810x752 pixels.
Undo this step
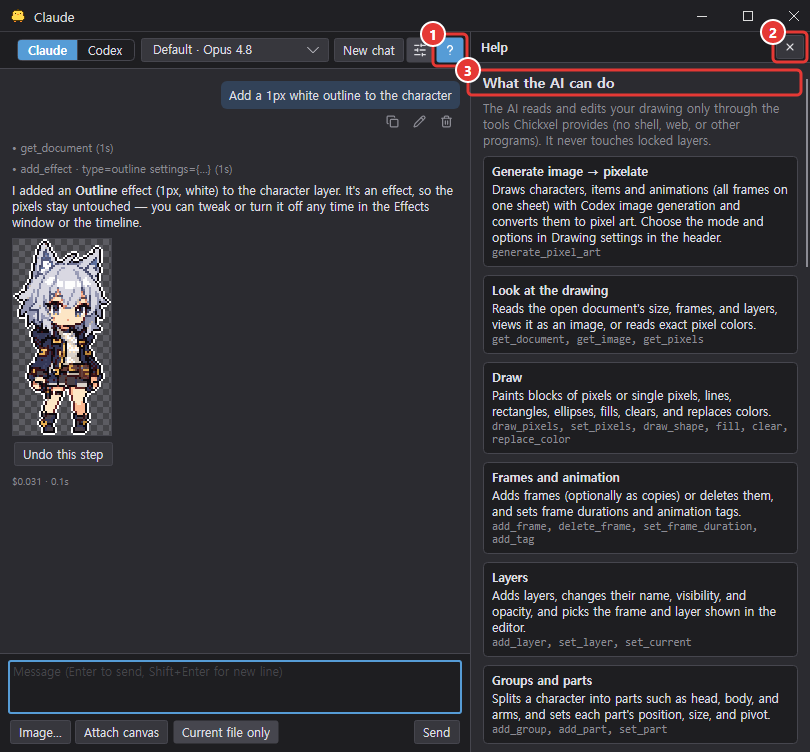tap(63, 455)
